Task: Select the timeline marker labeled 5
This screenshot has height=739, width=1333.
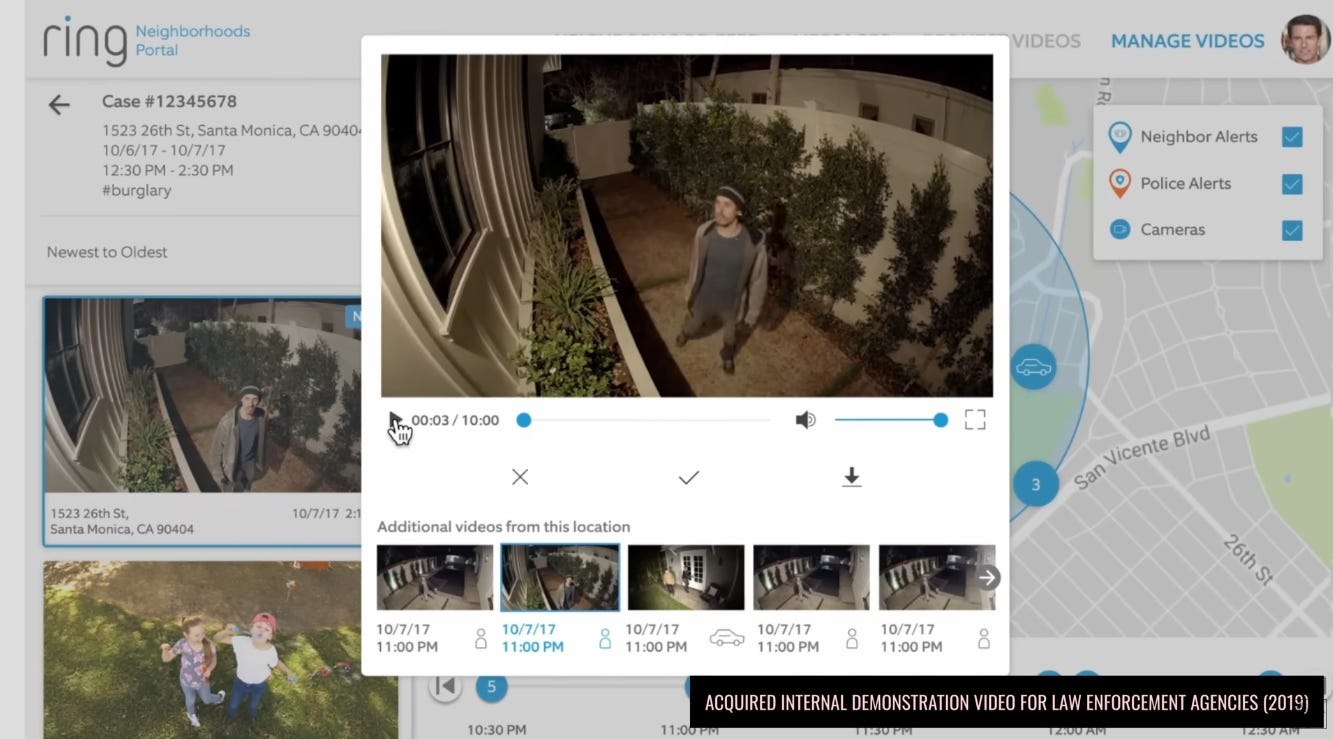Action: [x=490, y=687]
